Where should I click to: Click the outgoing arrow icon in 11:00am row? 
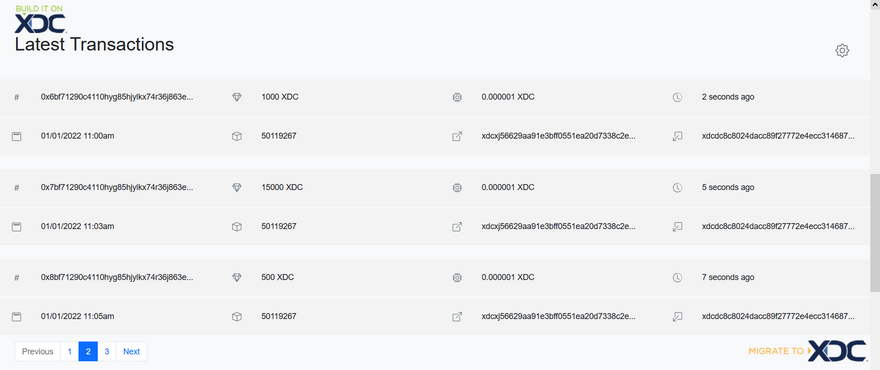pos(457,136)
